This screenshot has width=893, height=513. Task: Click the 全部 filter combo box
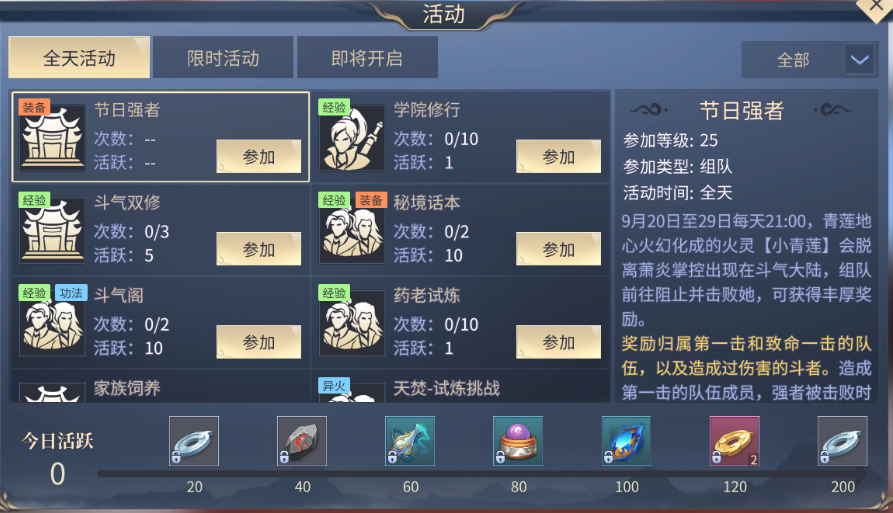tap(809, 59)
